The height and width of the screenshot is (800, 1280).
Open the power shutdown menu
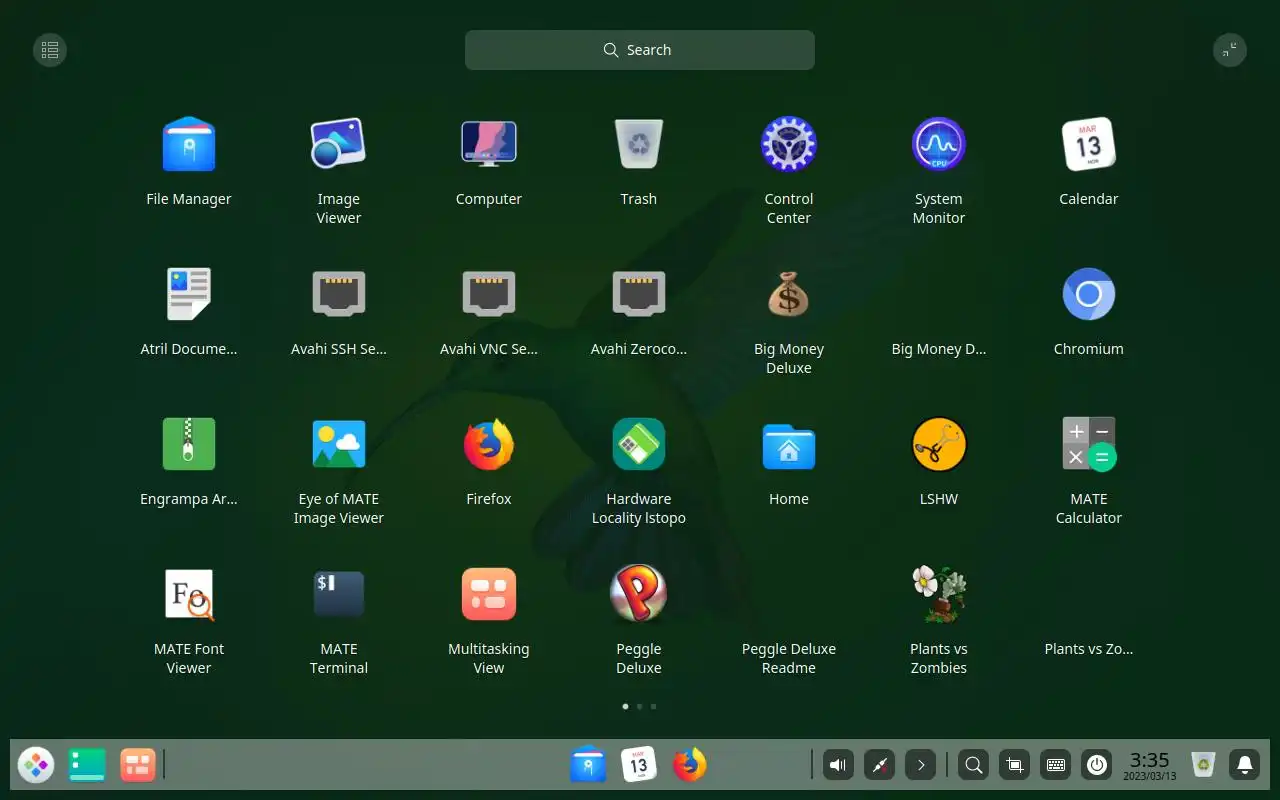tap(1097, 766)
